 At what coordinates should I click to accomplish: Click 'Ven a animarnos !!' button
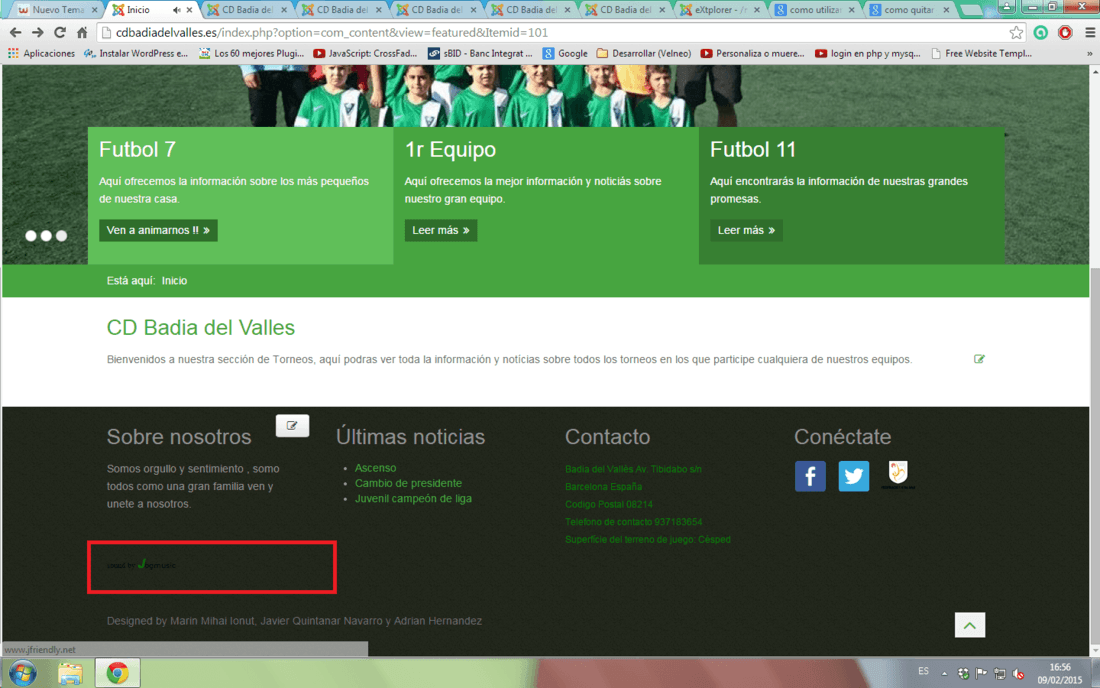coord(159,230)
